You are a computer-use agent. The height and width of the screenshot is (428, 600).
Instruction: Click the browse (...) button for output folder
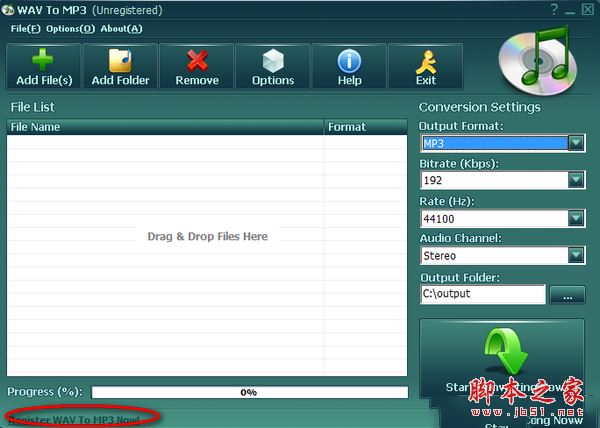click(x=567, y=295)
